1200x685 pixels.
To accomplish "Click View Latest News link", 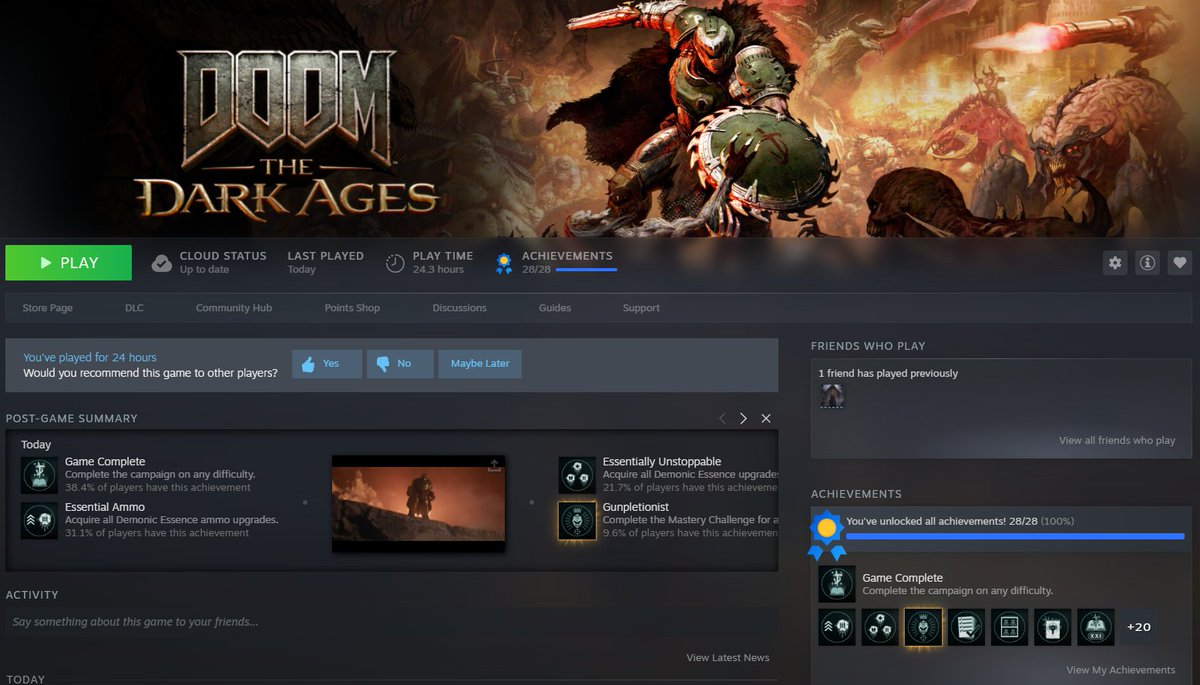I will tap(728, 658).
